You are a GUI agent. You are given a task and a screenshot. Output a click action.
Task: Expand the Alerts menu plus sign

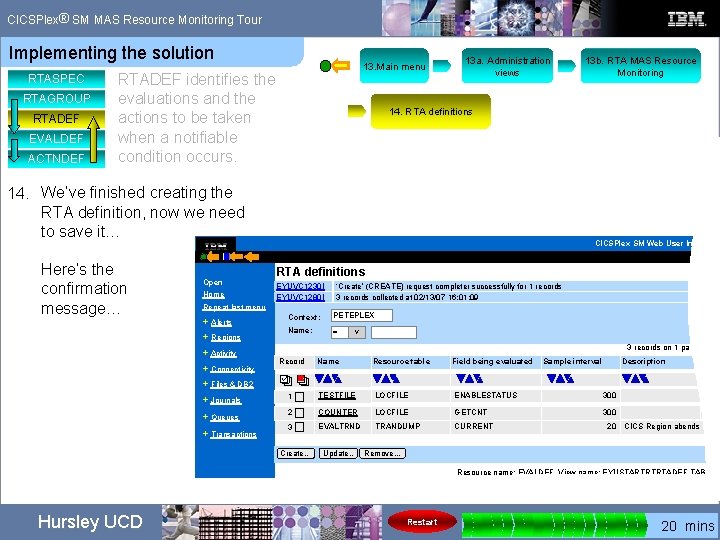click(206, 322)
